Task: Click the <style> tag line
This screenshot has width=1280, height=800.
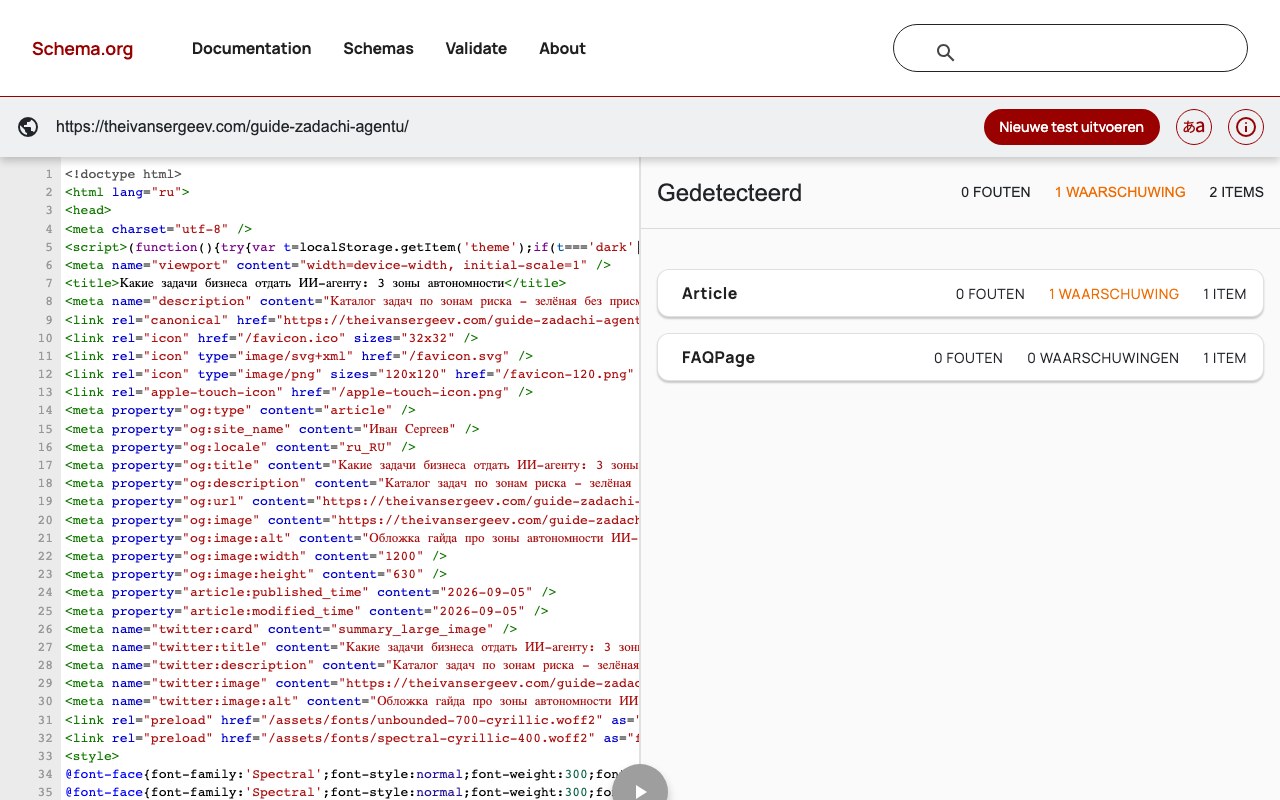Action: tap(92, 756)
